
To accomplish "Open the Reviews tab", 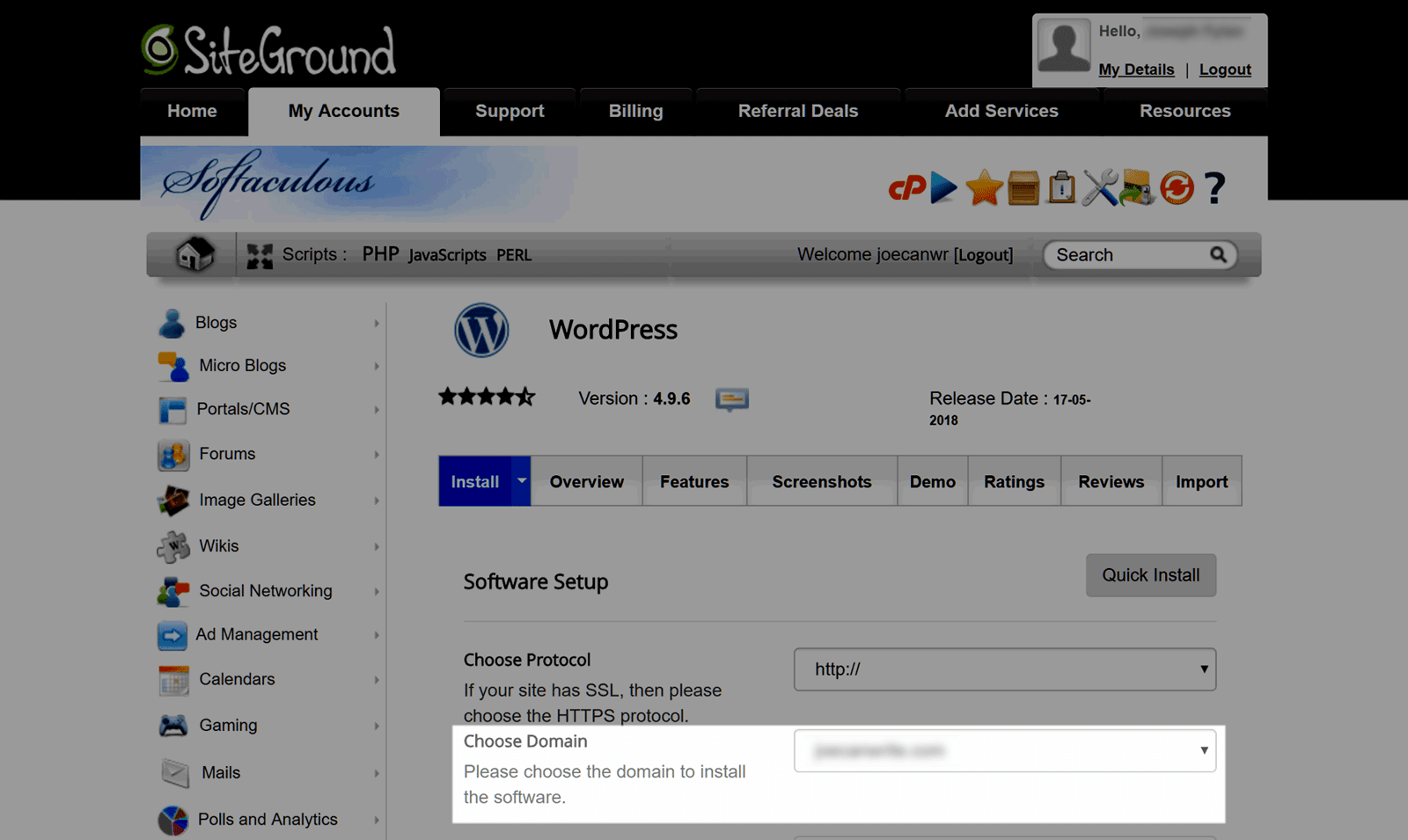I will [1111, 481].
